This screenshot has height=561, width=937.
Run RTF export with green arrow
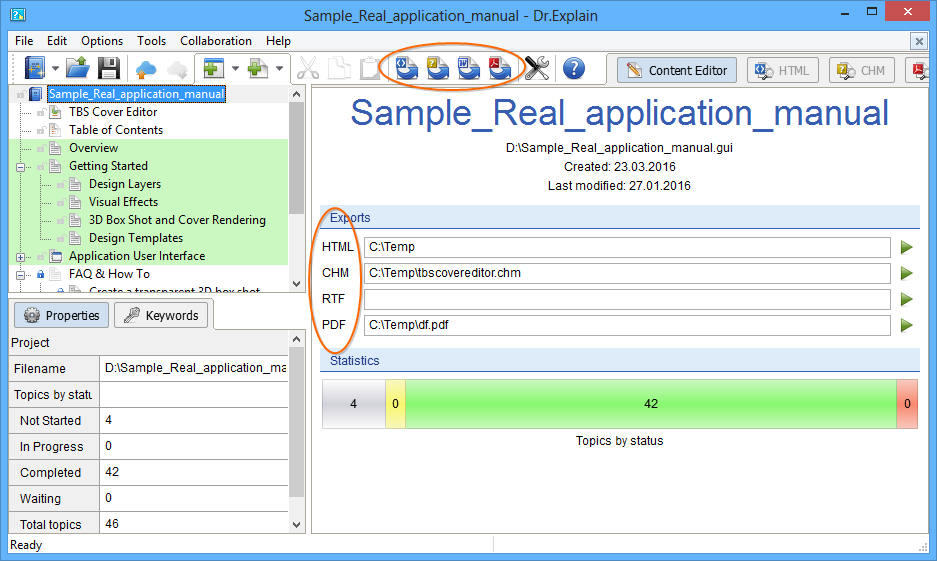coord(907,299)
